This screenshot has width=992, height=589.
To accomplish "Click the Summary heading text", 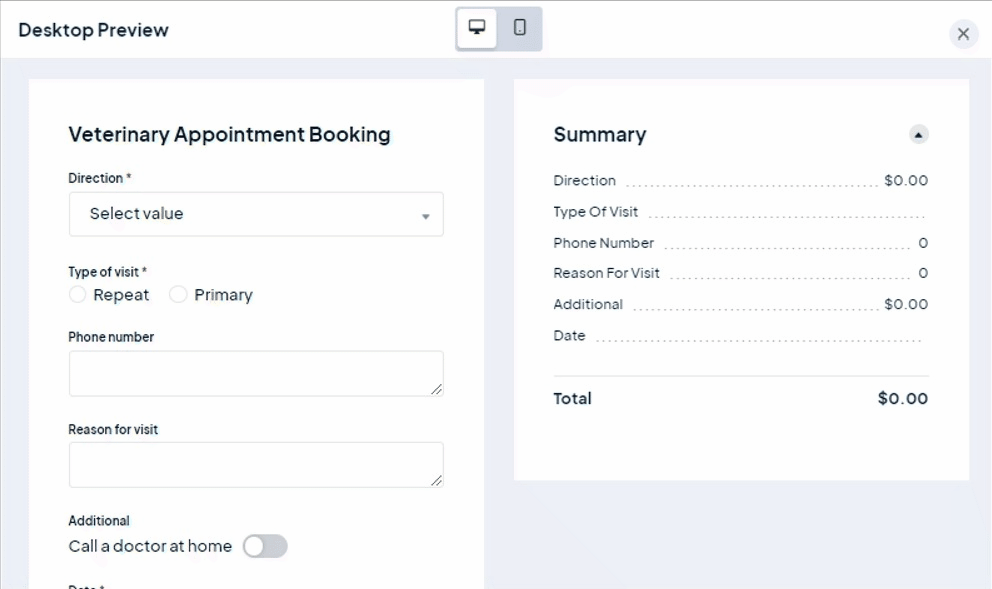I will click(600, 134).
